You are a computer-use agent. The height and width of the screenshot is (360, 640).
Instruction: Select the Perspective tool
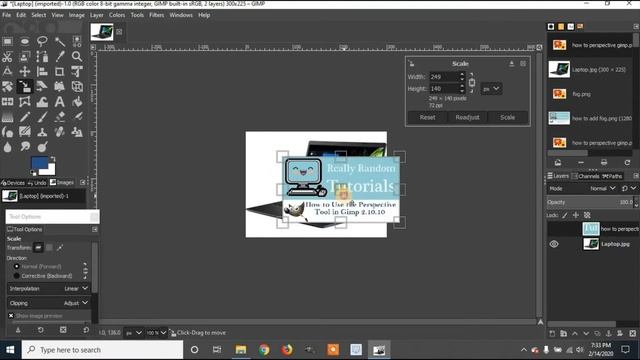[x=60, y=87]
